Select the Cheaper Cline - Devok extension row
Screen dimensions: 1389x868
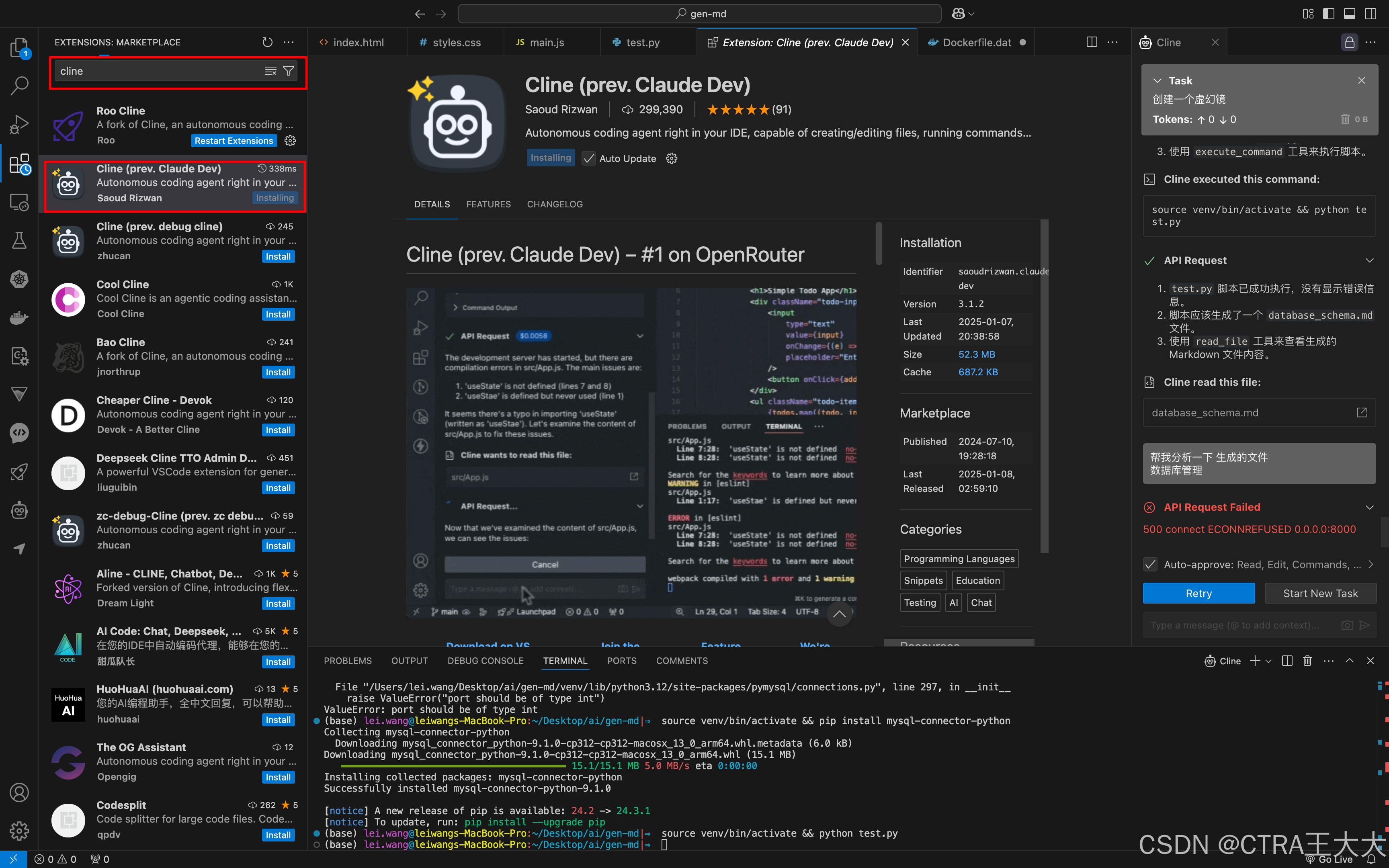point(173,414)
